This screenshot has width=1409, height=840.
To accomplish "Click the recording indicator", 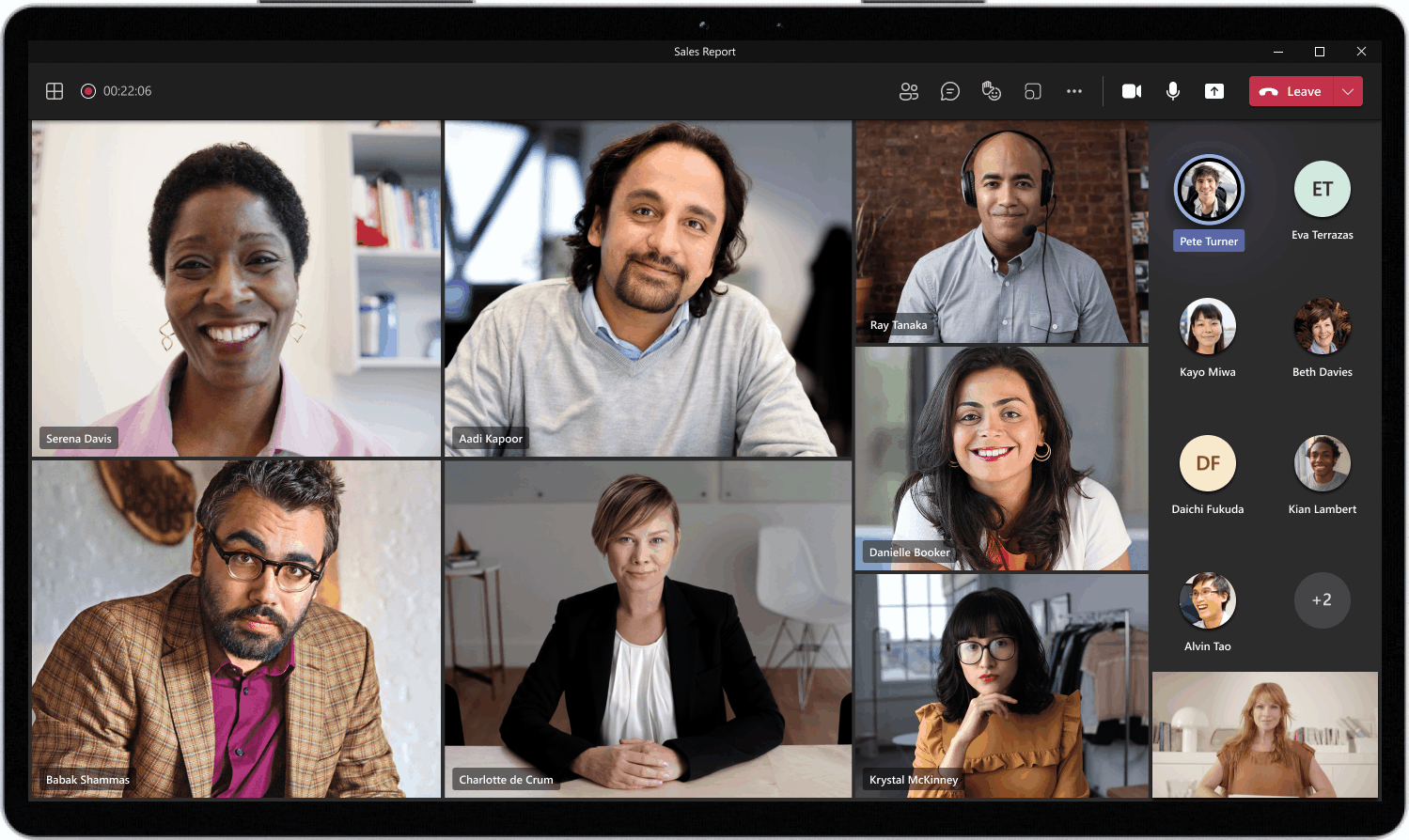I will [88, 91].
